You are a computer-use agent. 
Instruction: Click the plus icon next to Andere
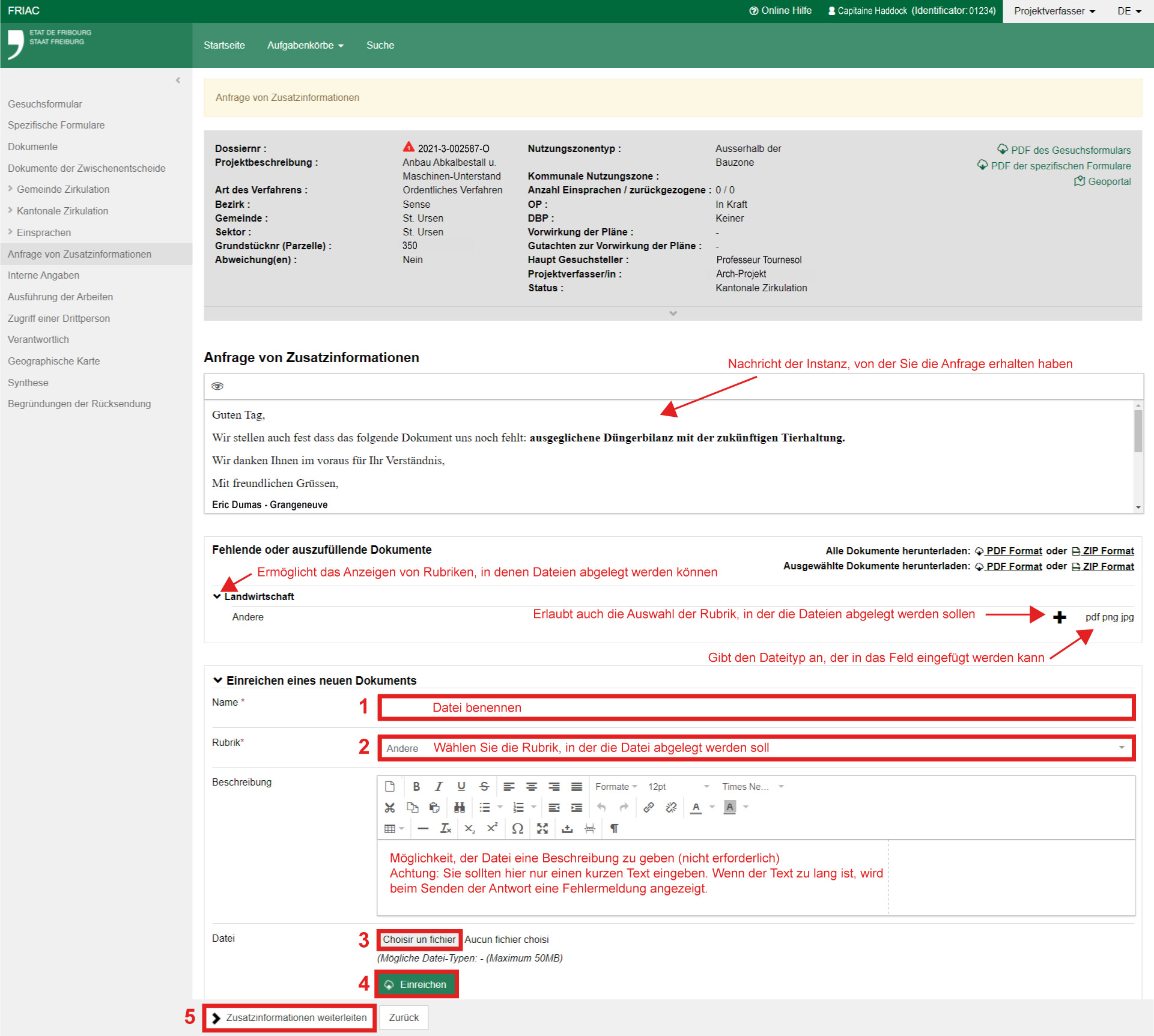pyautogui.click(x=1059, y=617)
